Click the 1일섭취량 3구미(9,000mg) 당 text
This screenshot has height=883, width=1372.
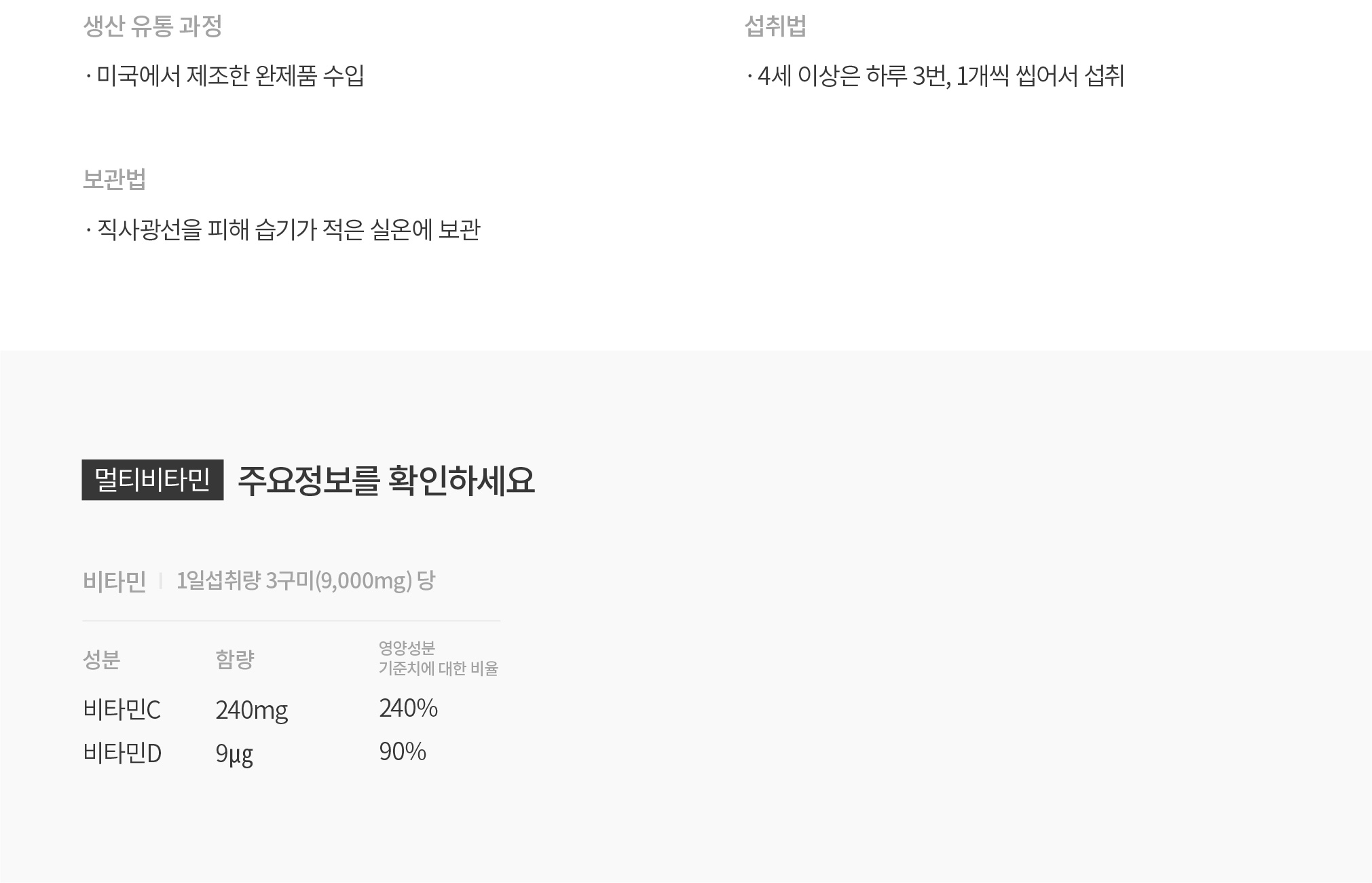click(x=305, y=581)
